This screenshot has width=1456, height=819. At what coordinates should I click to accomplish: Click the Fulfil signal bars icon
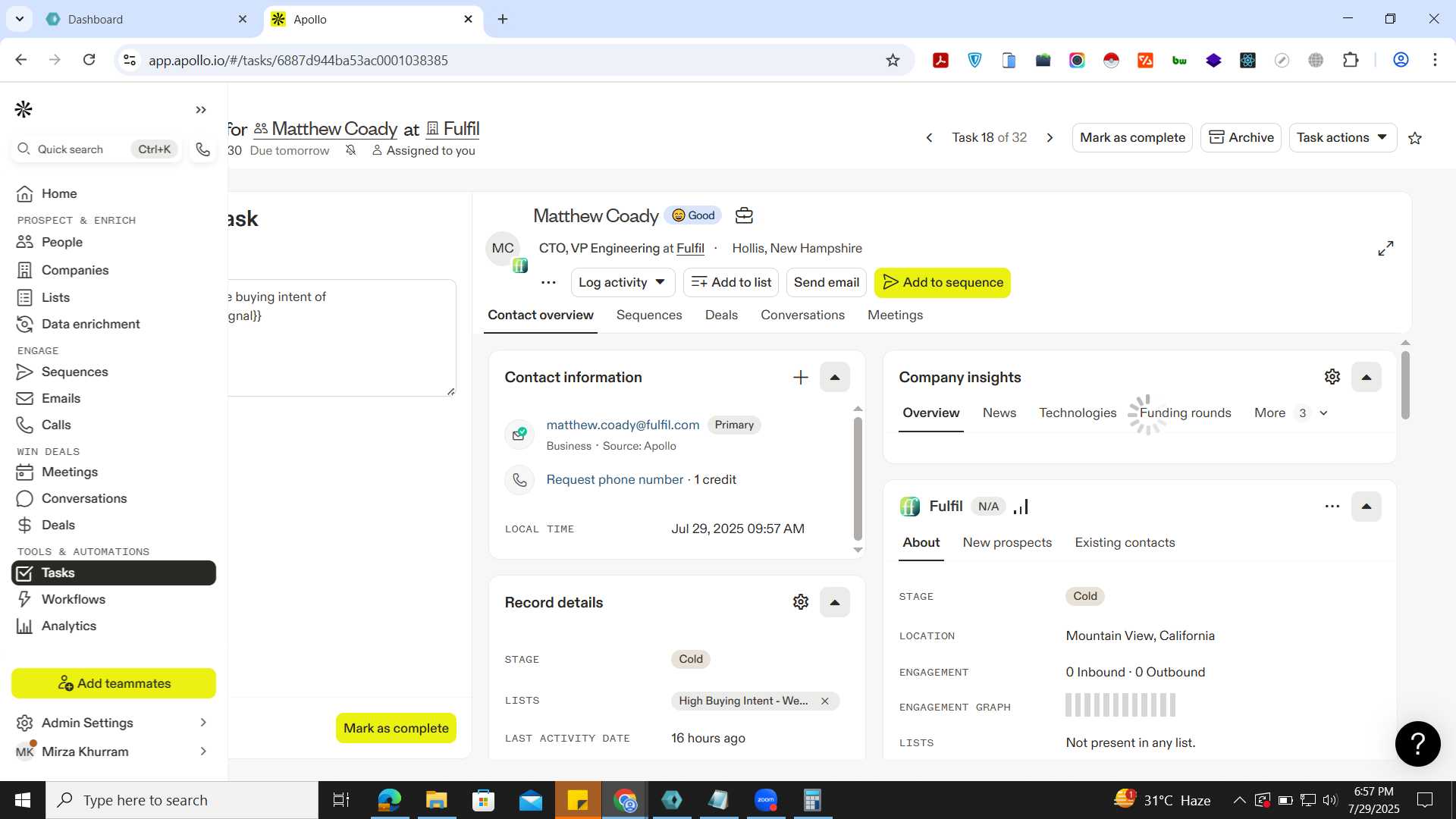pos(1021,507)
